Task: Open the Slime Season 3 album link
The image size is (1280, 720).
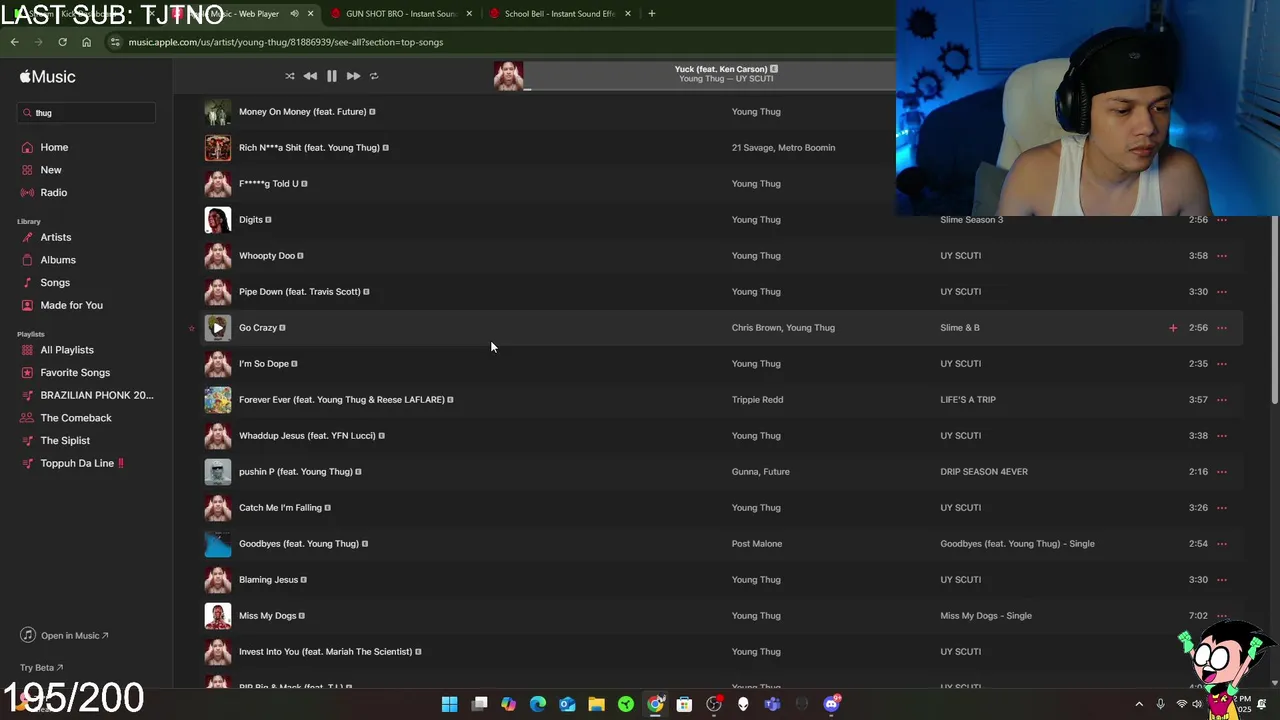Action: pyautogui.click(x=971, y=220)
